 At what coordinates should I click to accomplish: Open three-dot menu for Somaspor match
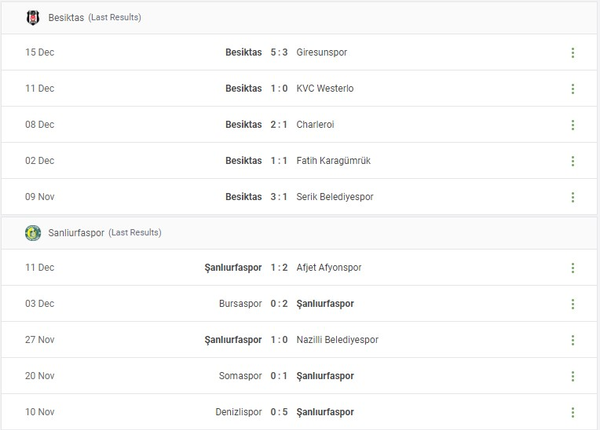pos(573,376)
